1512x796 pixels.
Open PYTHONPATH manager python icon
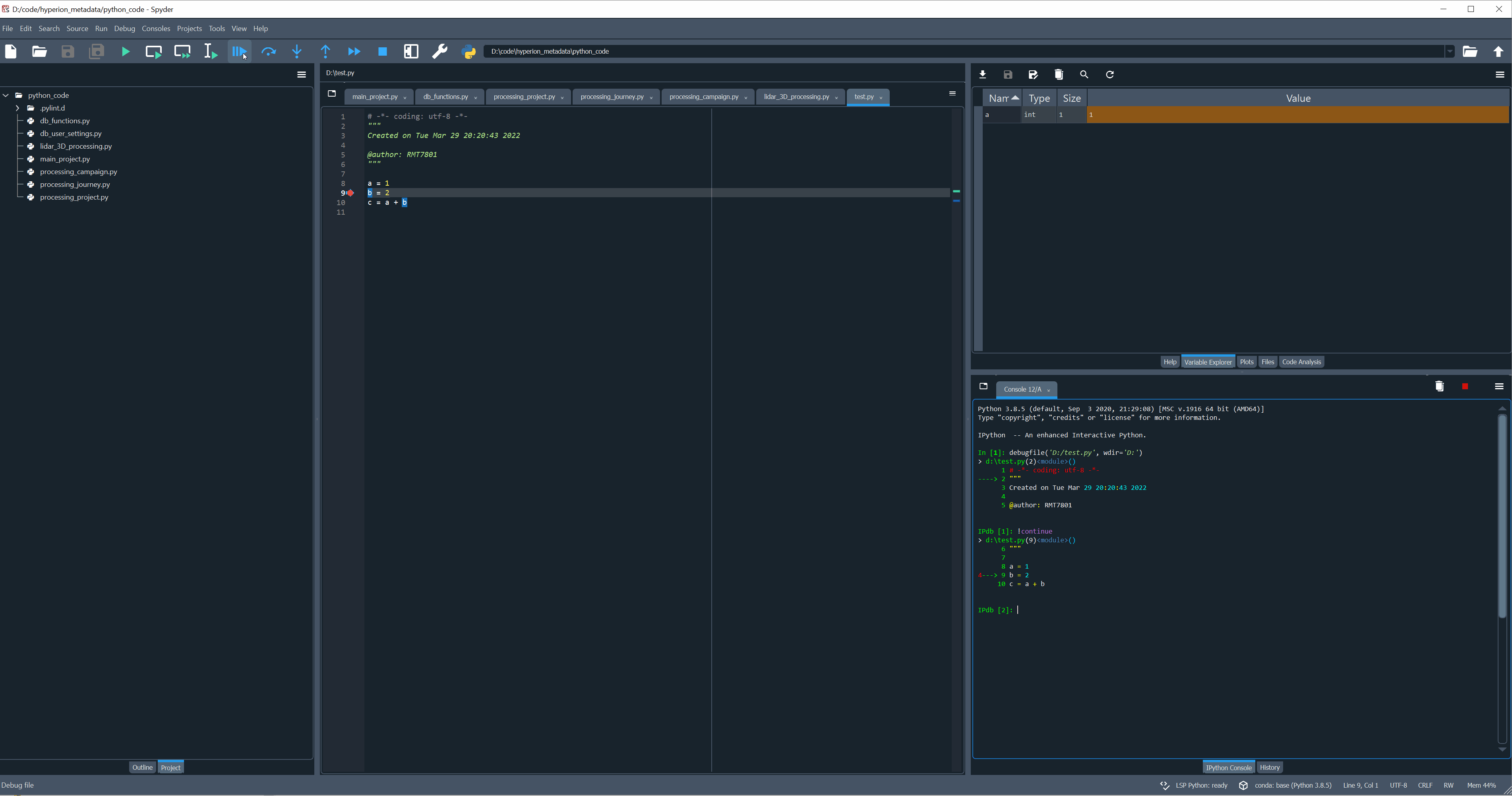pyautogui.click(x=469, y=52)
